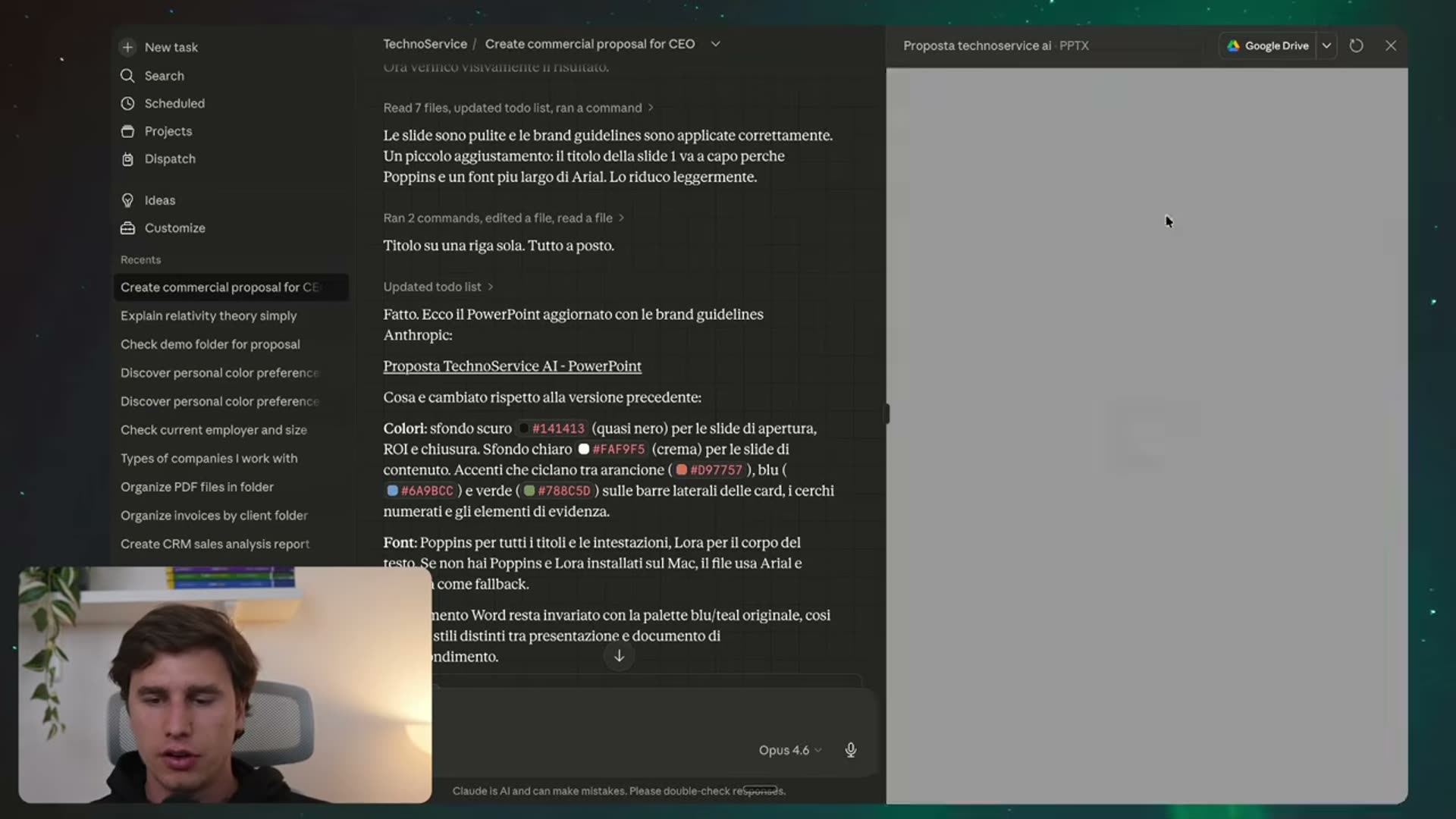Open Search via magnifier icon
The height and width of the screenshot is (819, 1456).
pos(127,76)
